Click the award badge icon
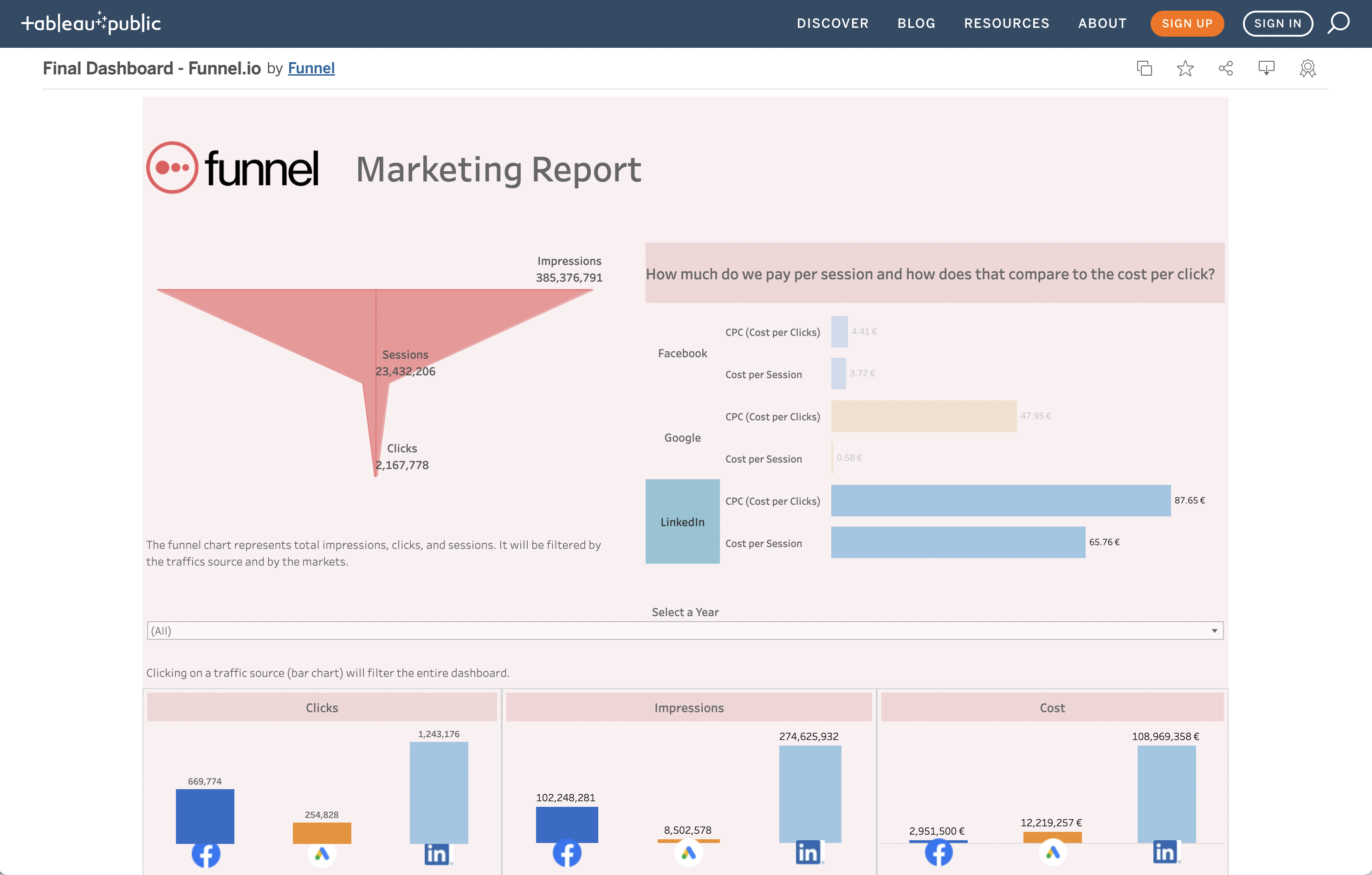This screenshot has height=875, width=1372. point(1307,68)
